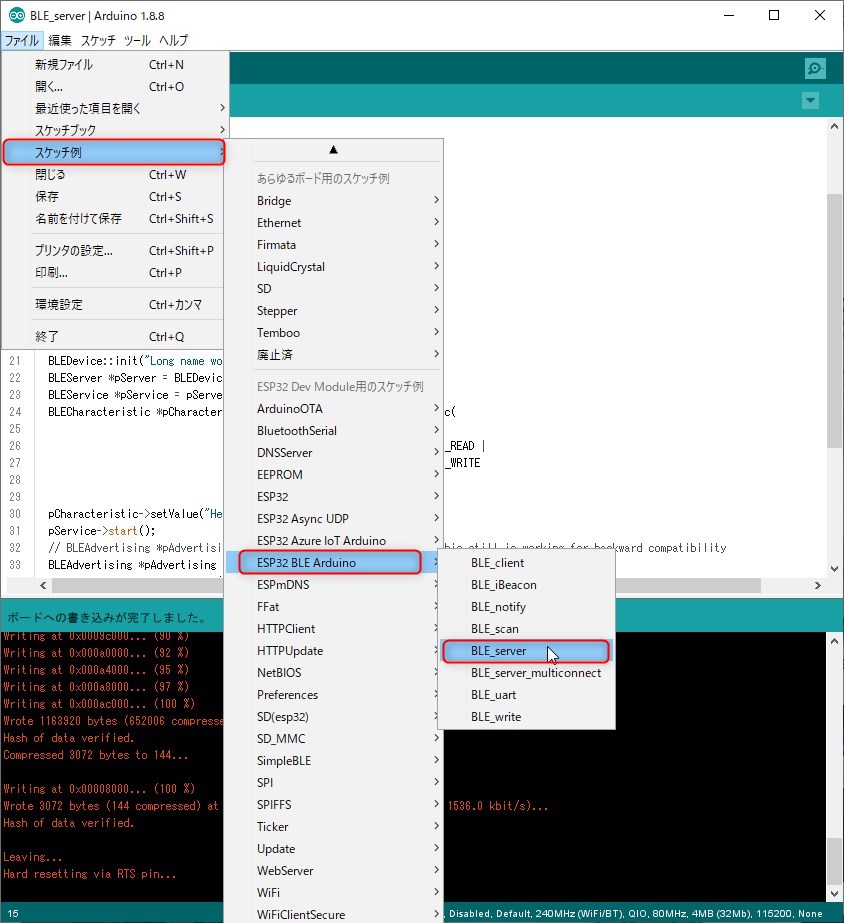Expand the スケッチ例 submenu
The width and height of the screenshot is (844, 923).
113,152
